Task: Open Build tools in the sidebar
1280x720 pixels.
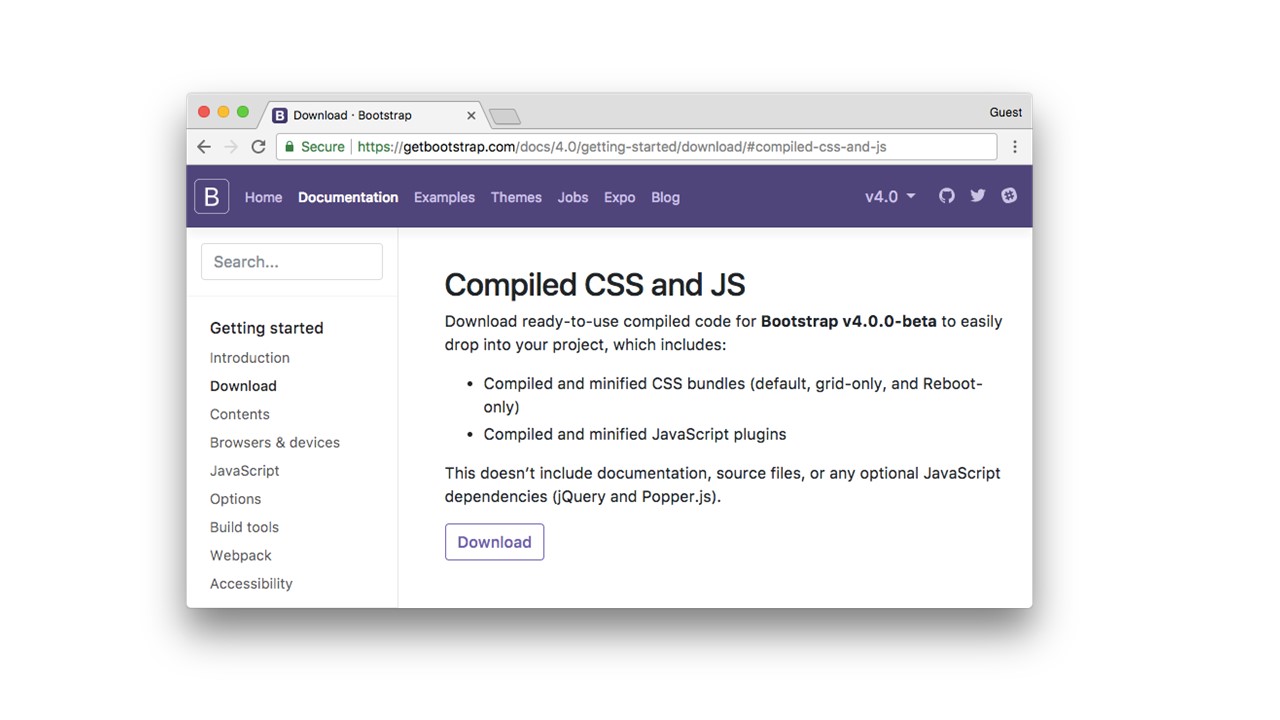Action: [x=244, y=527]
